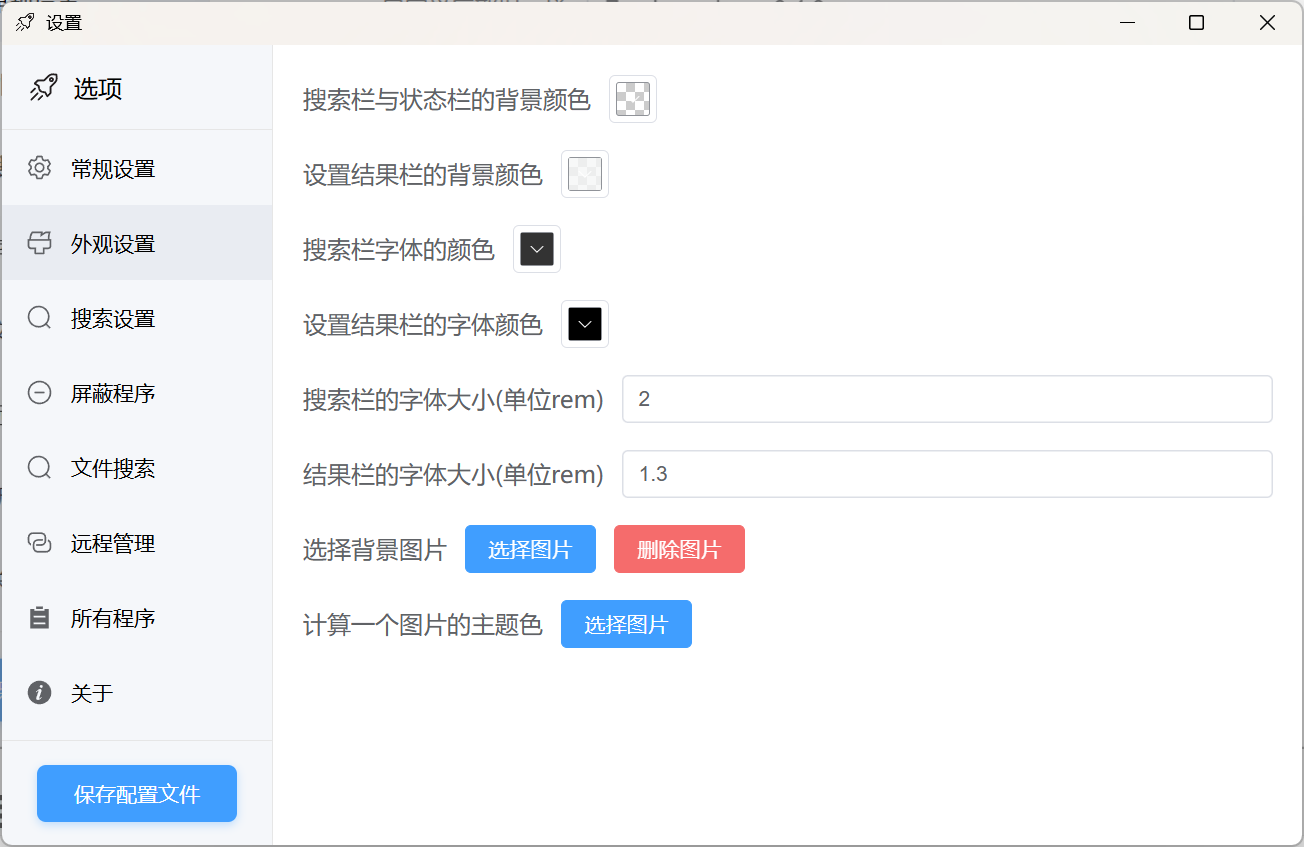This screenshot has width=1304, height=847.
Task: Click the info icon beside 关于
Action: coord(39,692)
